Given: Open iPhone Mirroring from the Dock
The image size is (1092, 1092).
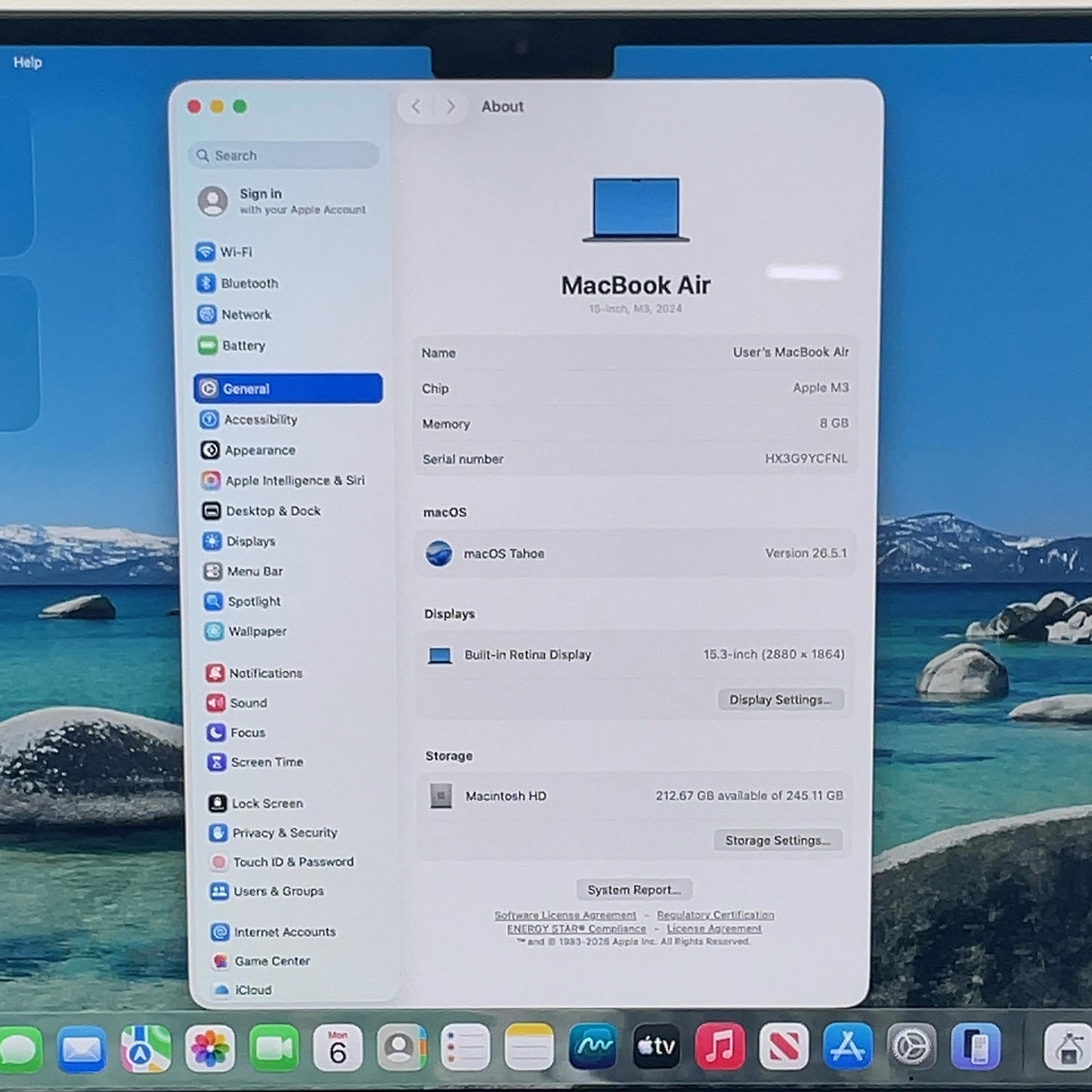Looking at the screenshot, I should click(976, 1047).
